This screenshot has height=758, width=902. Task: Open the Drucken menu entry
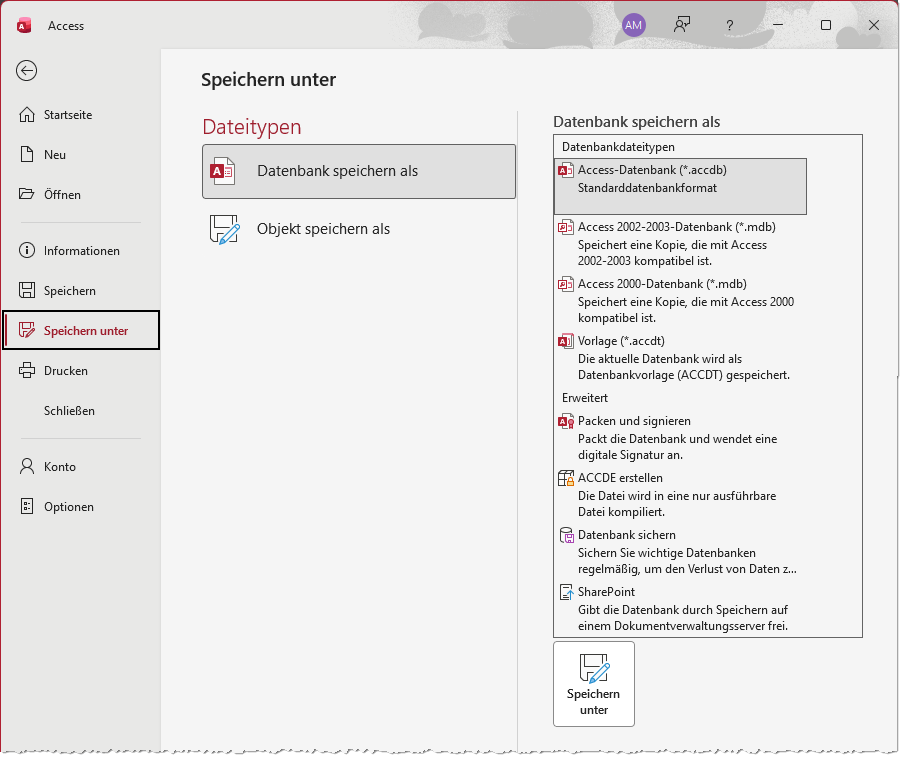(x=81, y=370)
